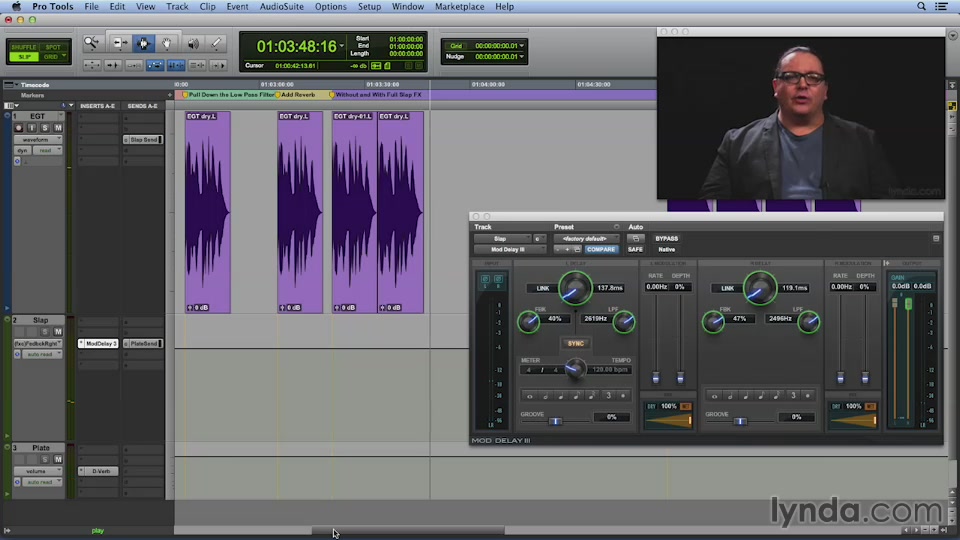Click the COMPARE button
Screen dimensions: 960x540
click(601, 250)
